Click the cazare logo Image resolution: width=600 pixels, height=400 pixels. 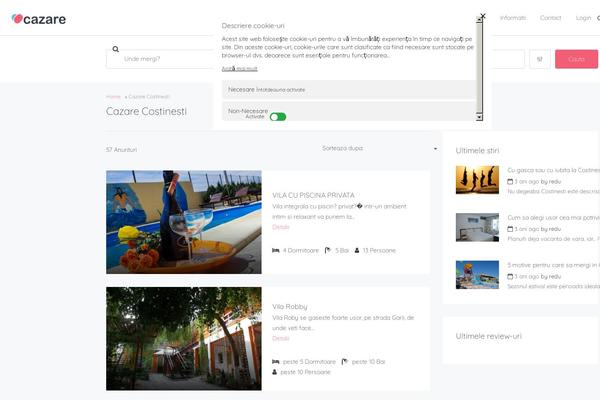point(39,19)
